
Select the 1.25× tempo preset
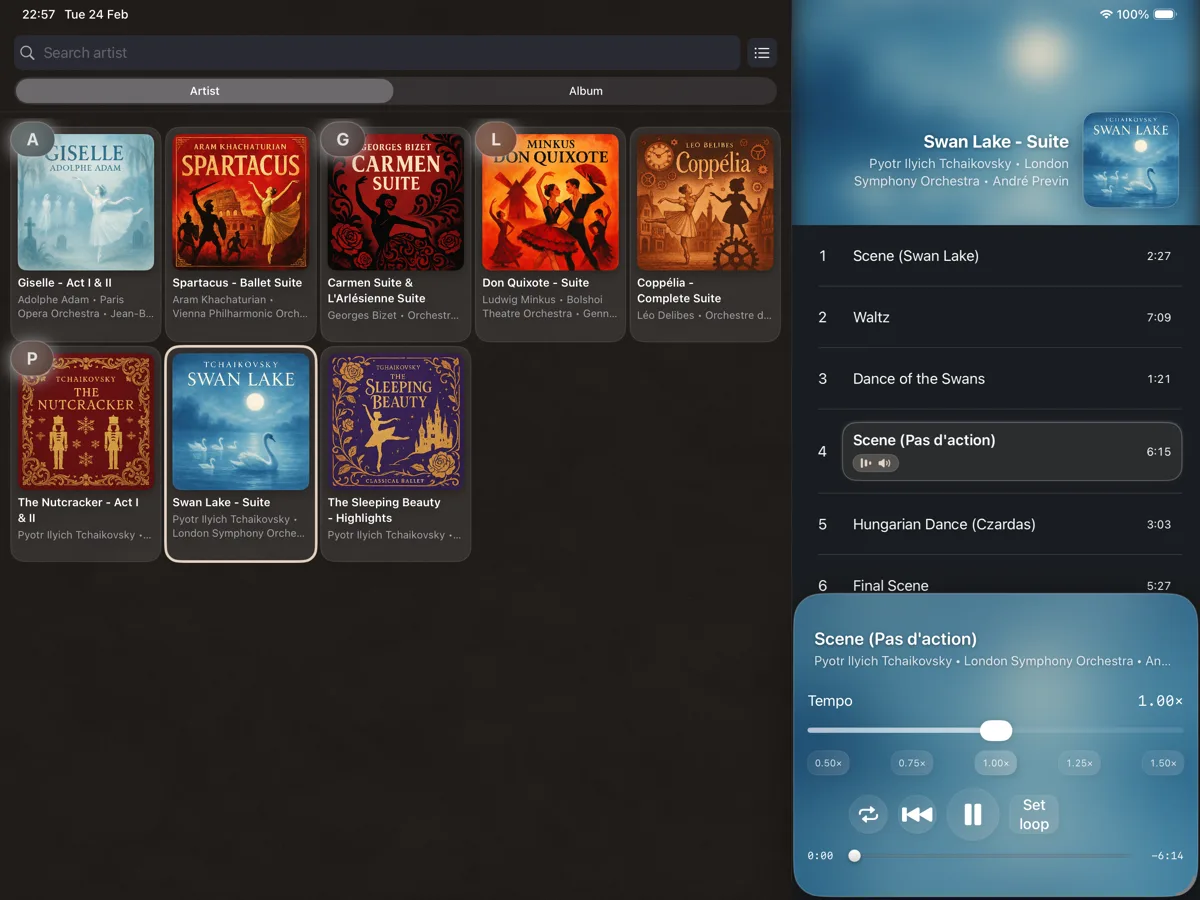pyautogui.click(x=1079, y=762)
